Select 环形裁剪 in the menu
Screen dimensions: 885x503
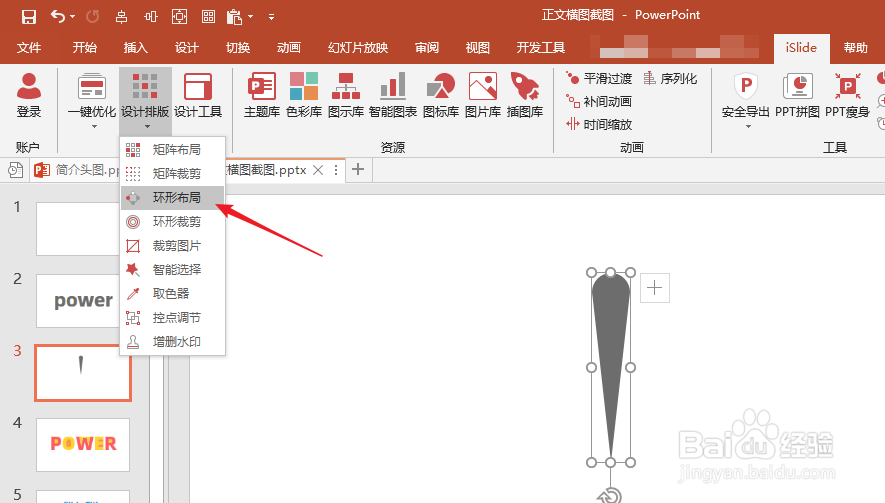coord(173,222)
